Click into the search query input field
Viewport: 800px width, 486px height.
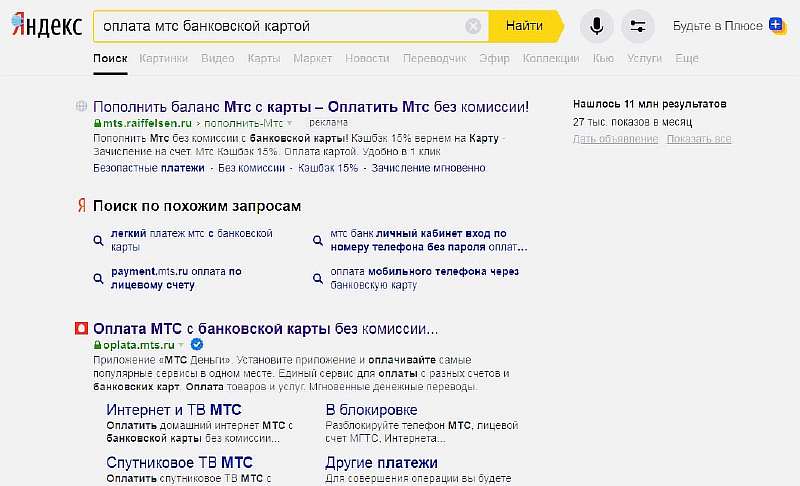(x=275, y=26)
